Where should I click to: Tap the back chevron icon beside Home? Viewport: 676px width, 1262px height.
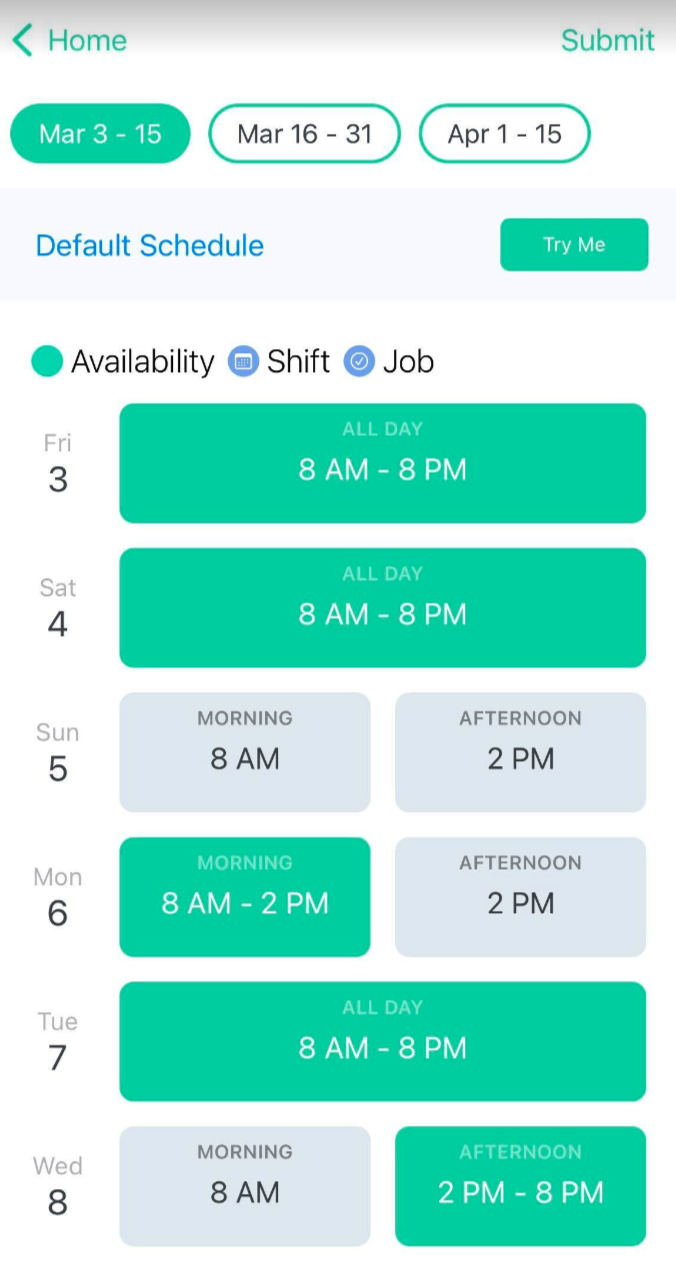pyautogui.click(x=23, y=41)
